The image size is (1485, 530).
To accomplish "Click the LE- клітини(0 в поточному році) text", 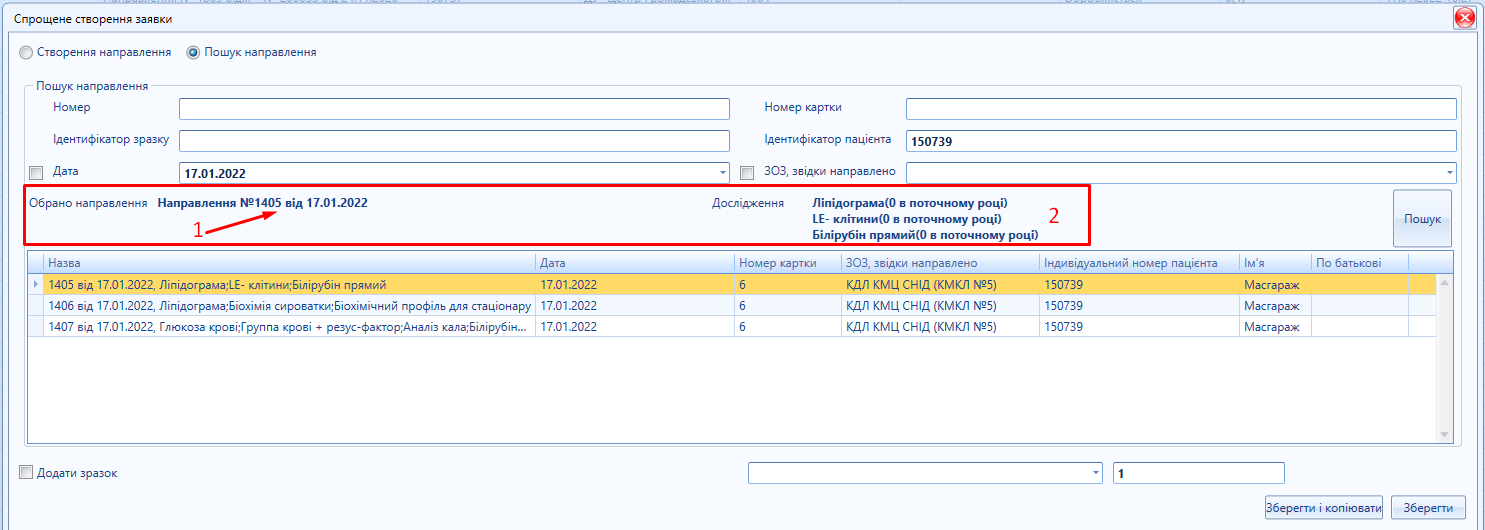I will click(907, 218).
